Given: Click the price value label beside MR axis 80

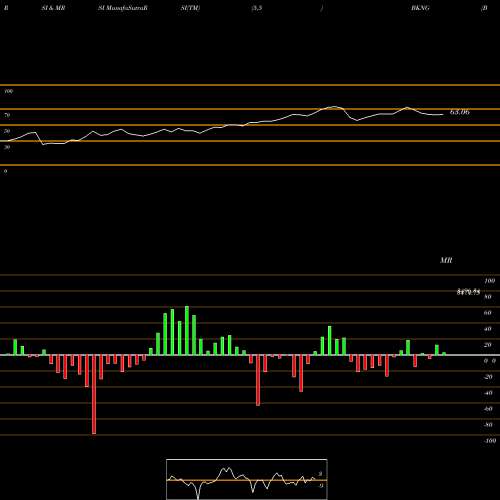Looking at the screenshot, I should [468, 292].
